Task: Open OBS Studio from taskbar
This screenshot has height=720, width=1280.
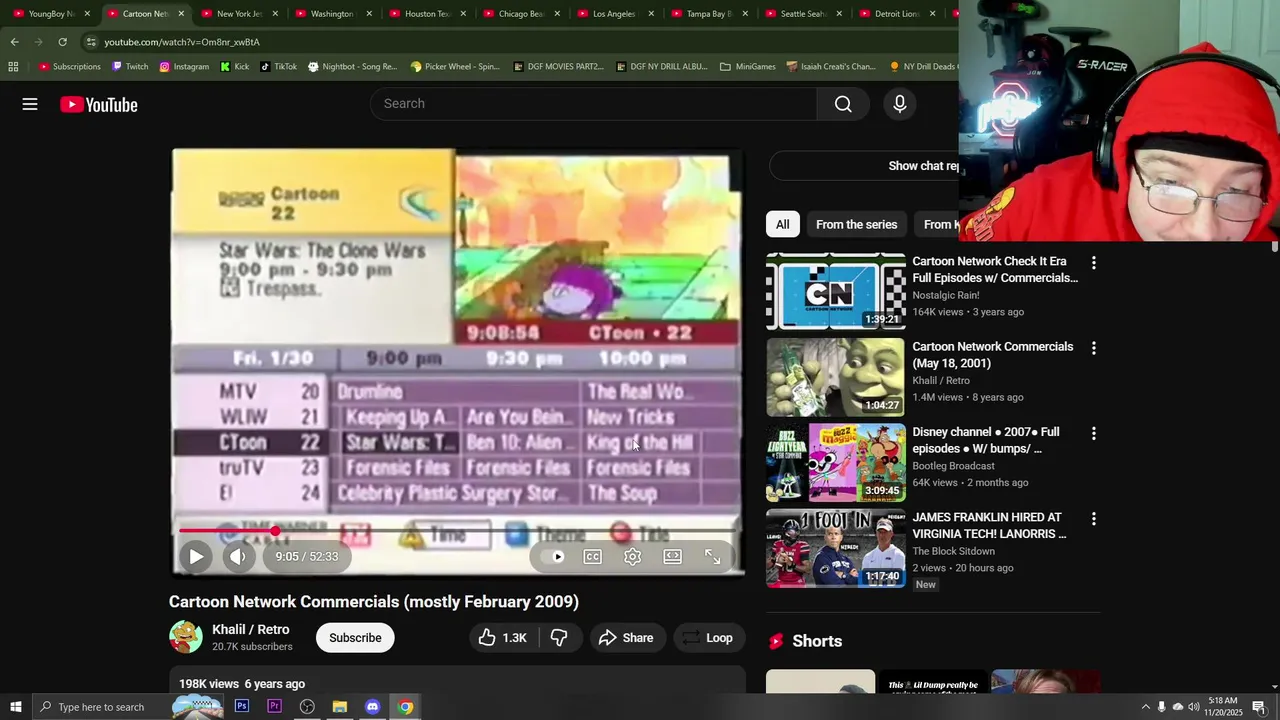Action: (307, 707)
